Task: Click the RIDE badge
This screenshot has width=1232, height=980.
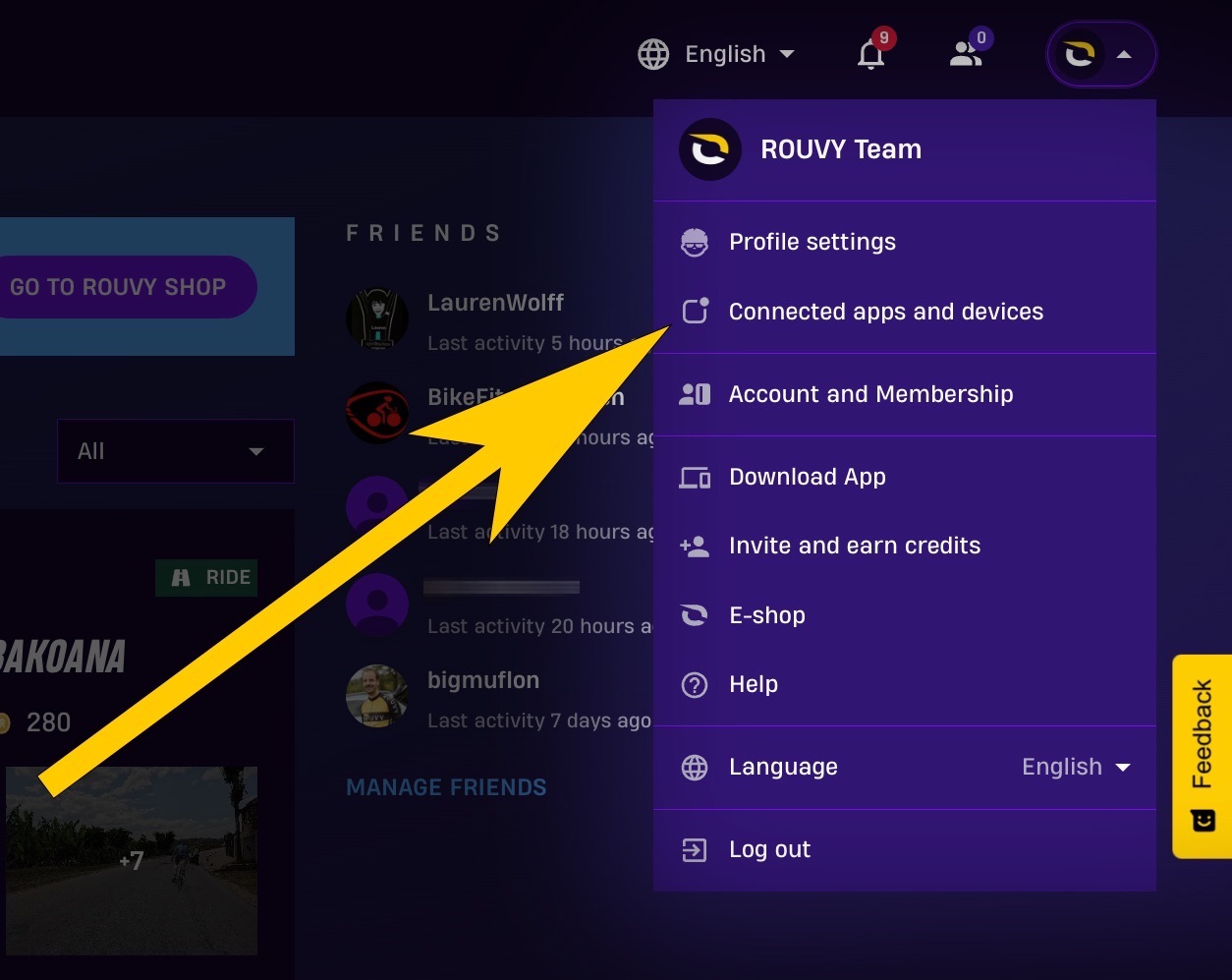Action: point(206,578)
